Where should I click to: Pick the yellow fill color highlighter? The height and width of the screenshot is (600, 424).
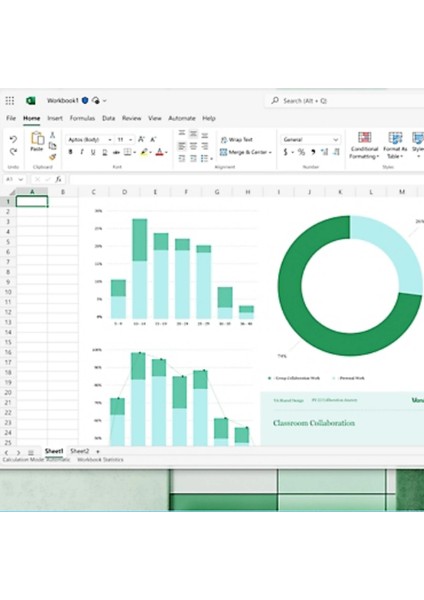point(144,152)
